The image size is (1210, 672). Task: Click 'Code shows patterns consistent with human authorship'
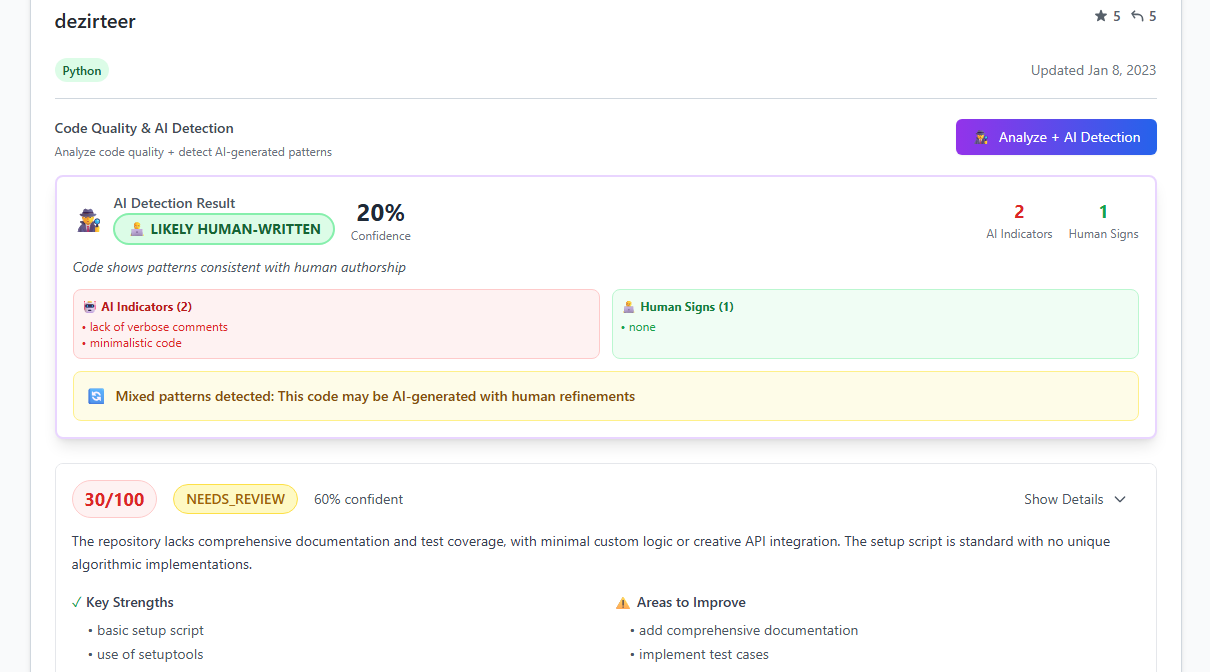click(x=239, y=267)
